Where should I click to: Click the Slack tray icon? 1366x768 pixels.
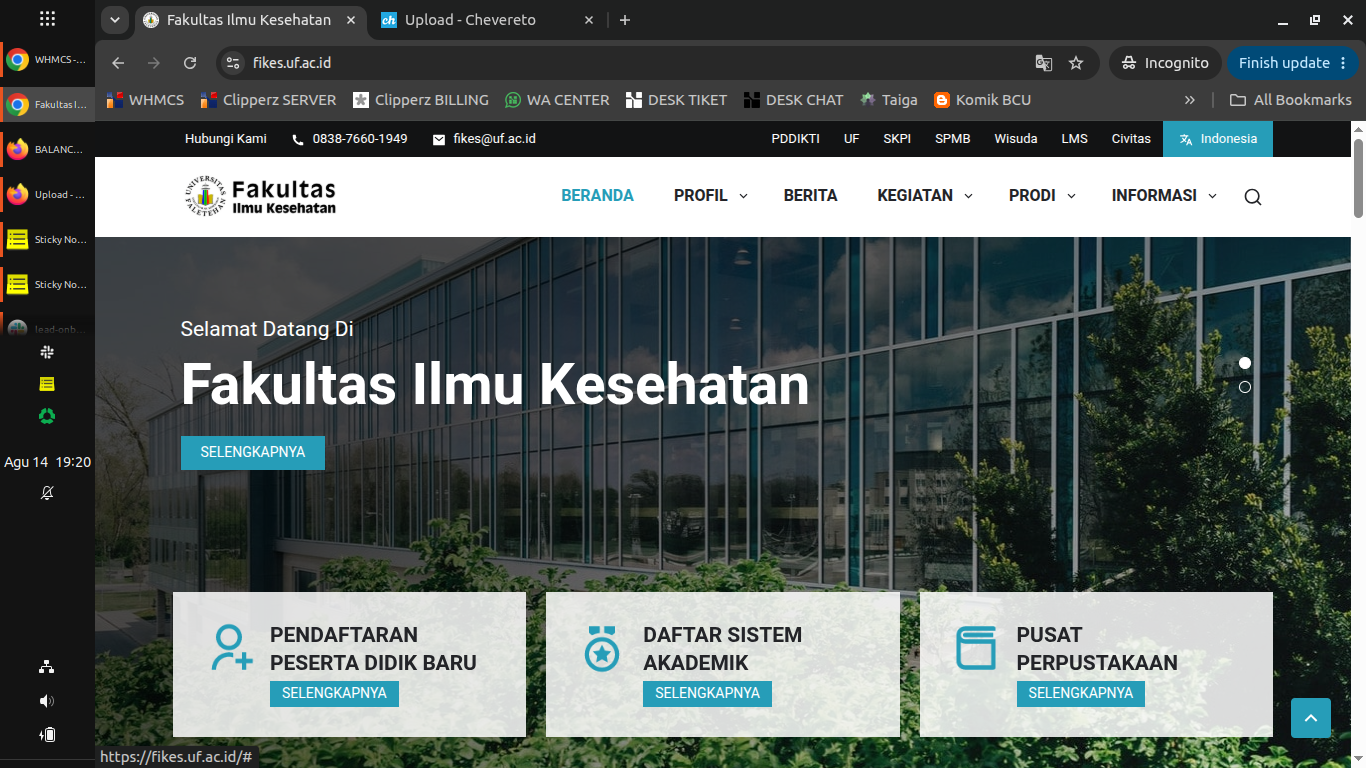pos(47,352)
